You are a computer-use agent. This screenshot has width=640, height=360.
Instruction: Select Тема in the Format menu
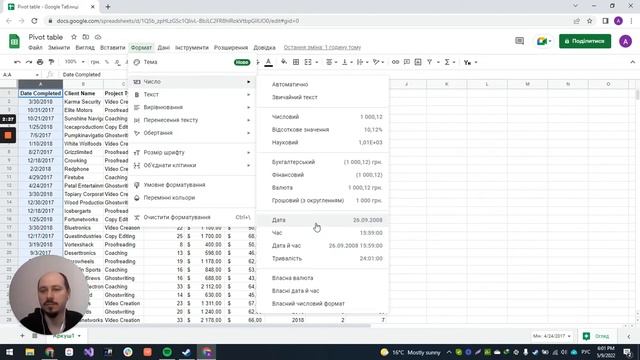192,62
